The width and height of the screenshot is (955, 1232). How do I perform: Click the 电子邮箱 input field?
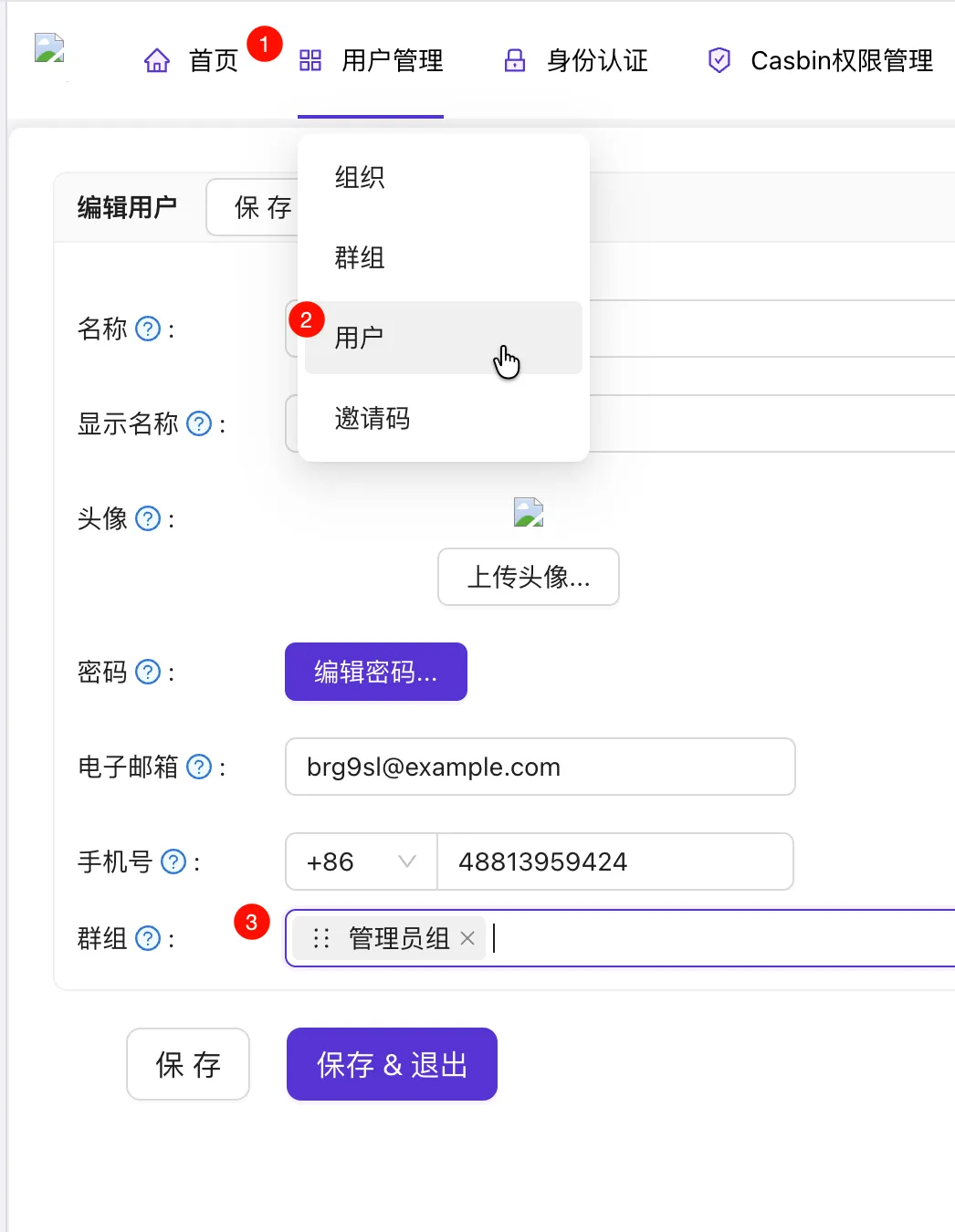[540, 767]
